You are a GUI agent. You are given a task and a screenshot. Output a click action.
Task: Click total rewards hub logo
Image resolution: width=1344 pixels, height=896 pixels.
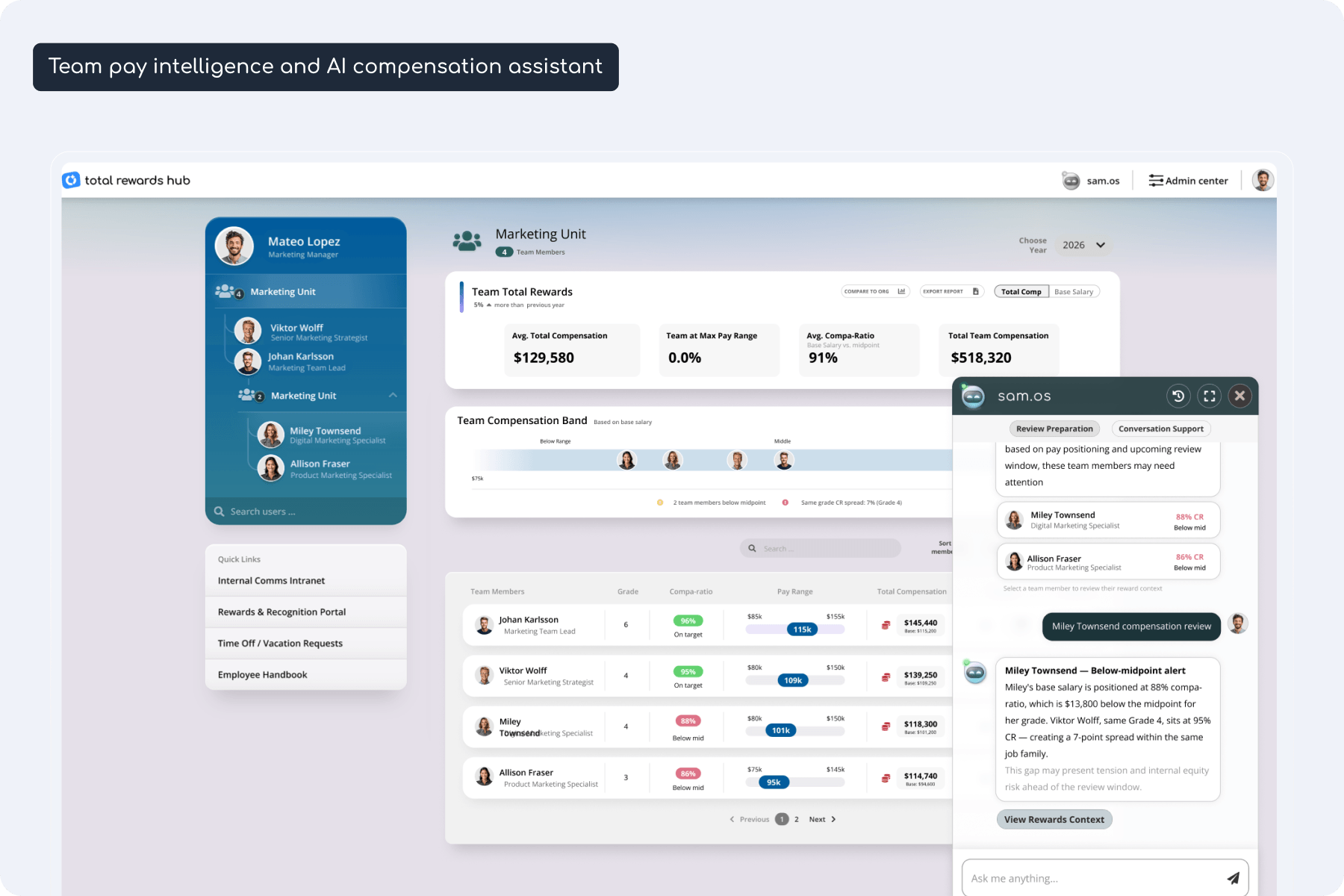point(126,181)
